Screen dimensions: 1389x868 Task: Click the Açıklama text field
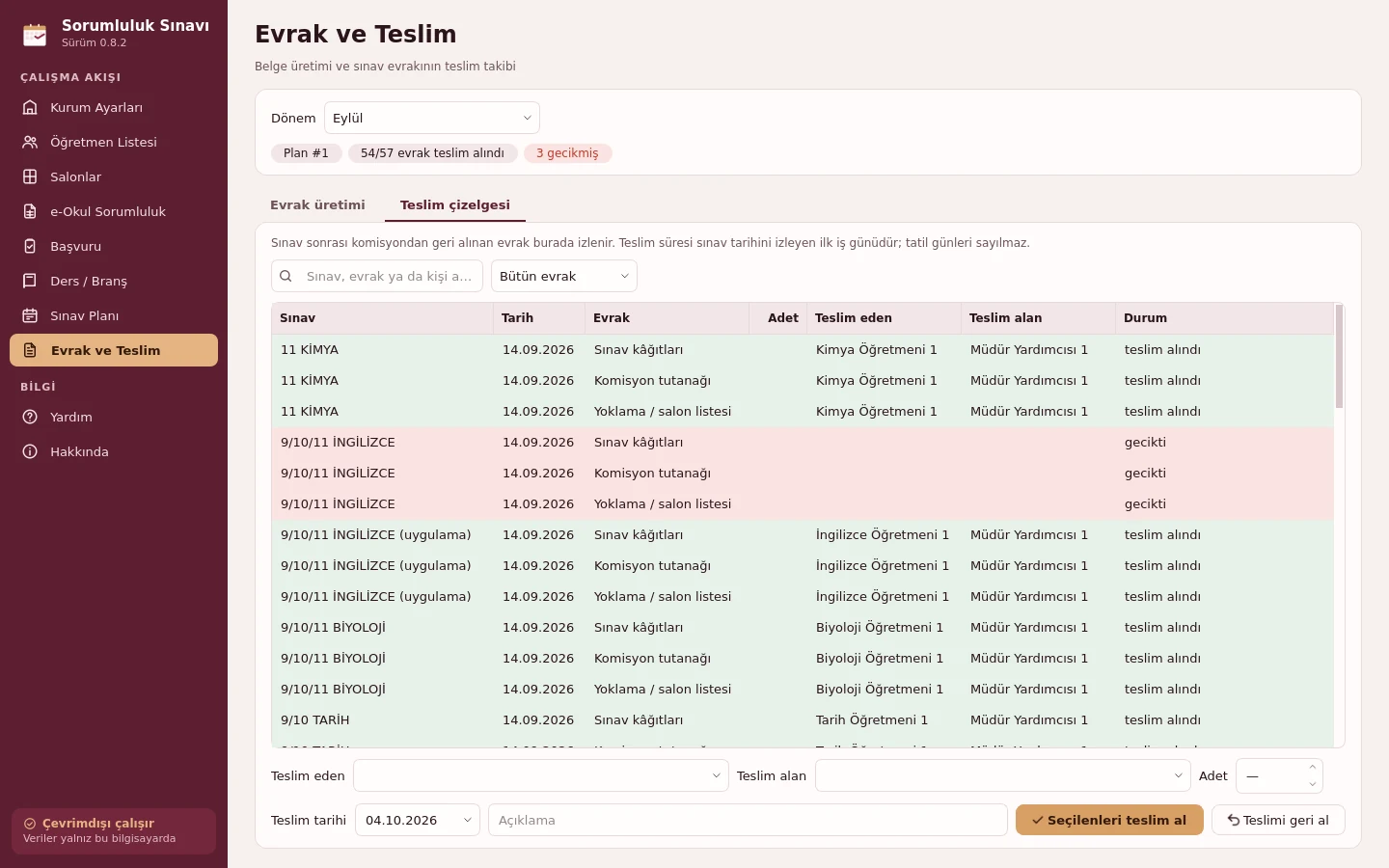tap(748, 820)
